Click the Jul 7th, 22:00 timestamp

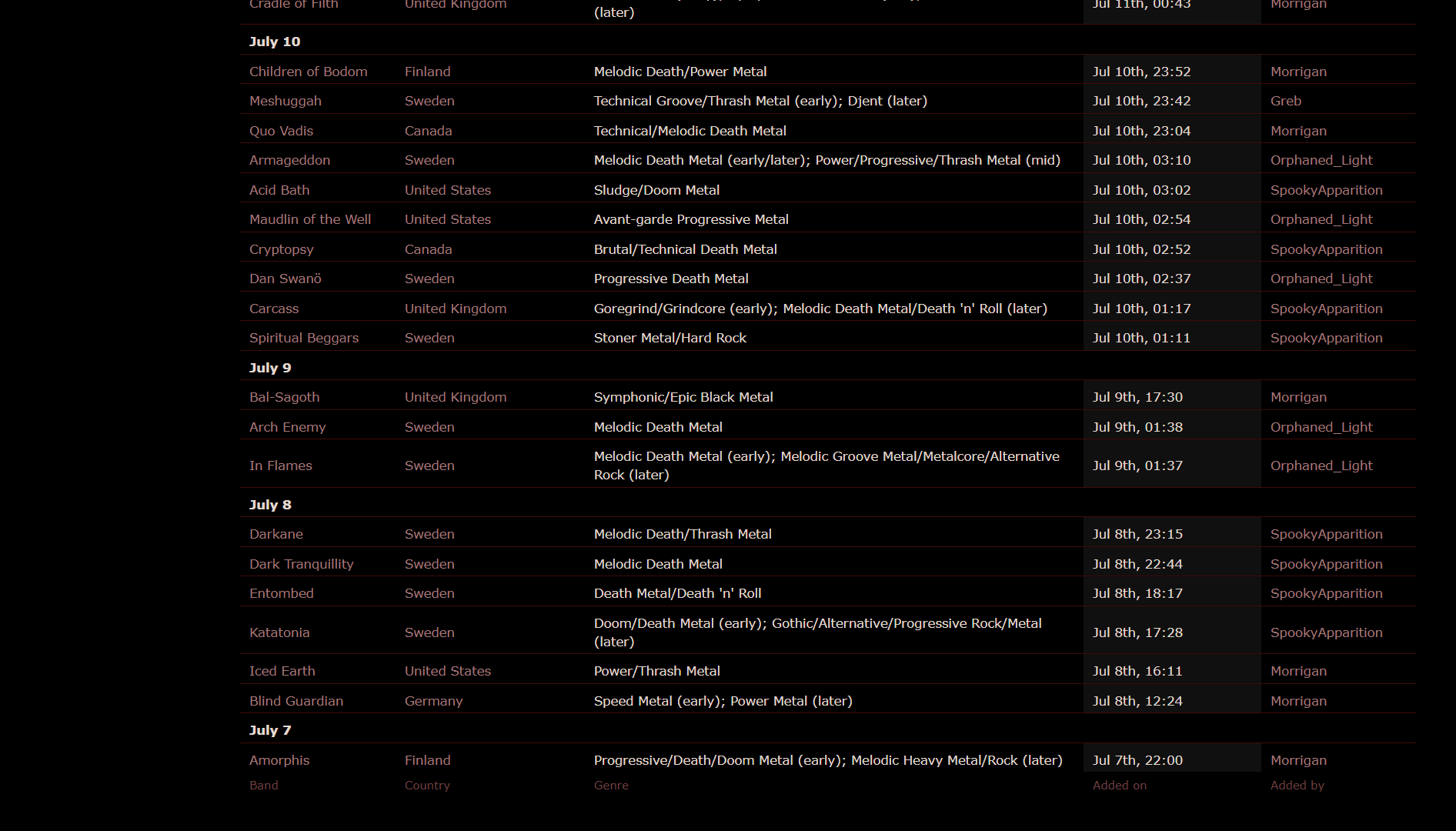pos(1137,760)
